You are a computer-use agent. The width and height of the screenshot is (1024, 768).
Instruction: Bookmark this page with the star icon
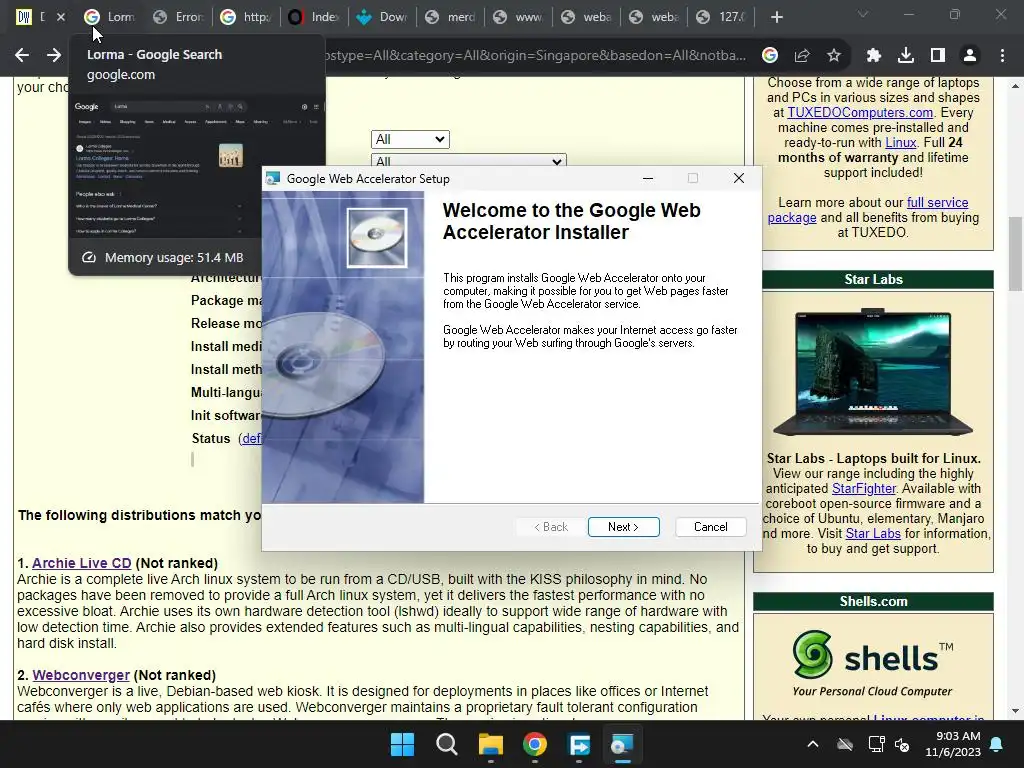834,56
